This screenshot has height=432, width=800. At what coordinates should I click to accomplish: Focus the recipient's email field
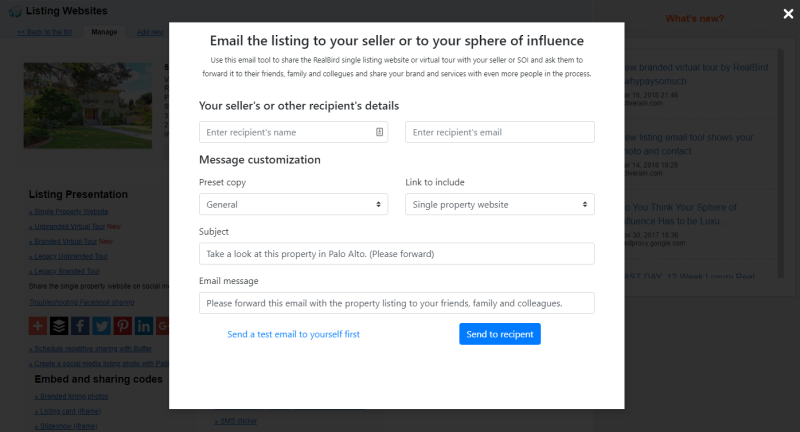point(500,132)
